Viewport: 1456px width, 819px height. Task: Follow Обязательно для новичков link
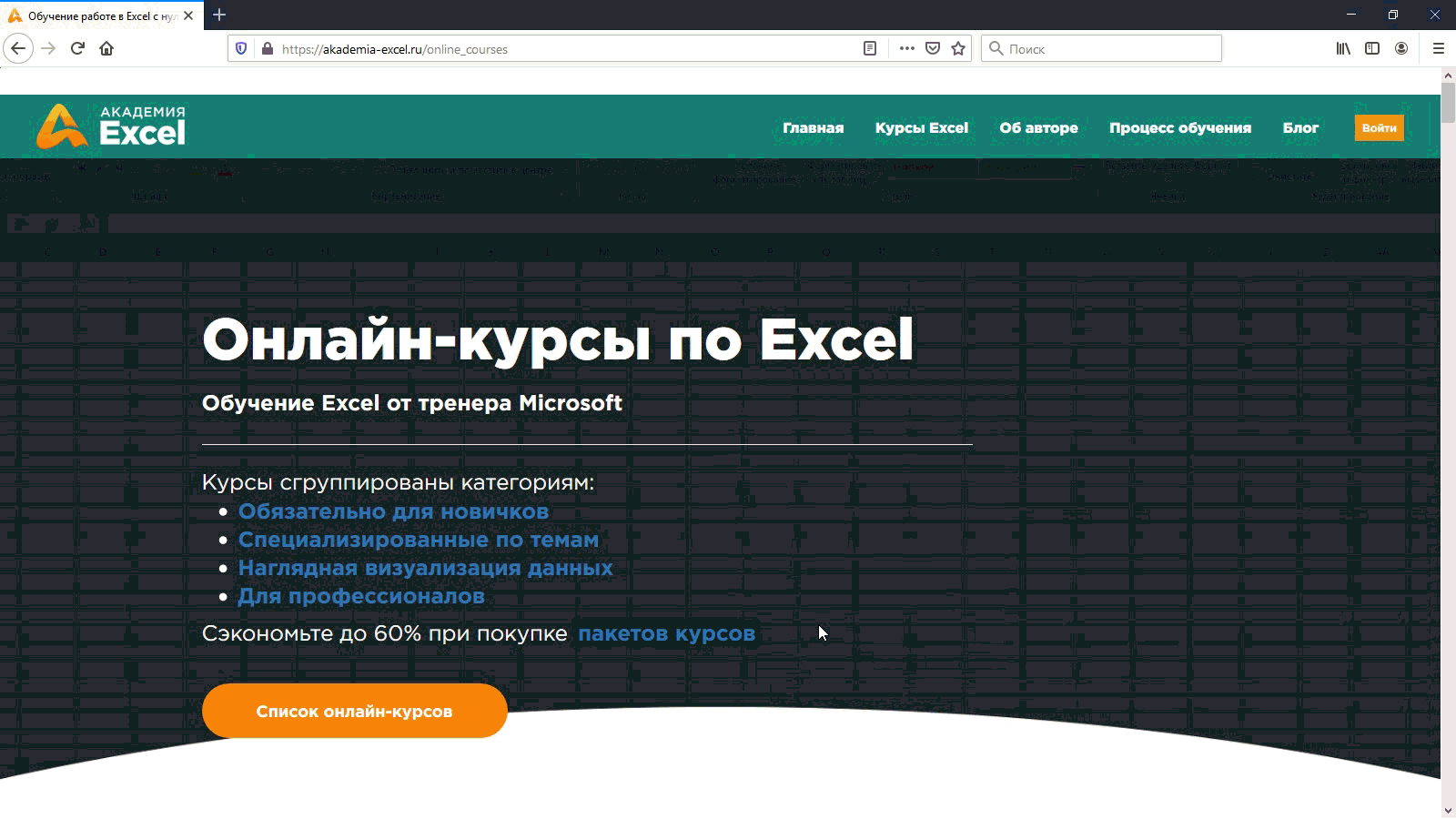click(393, 511)
